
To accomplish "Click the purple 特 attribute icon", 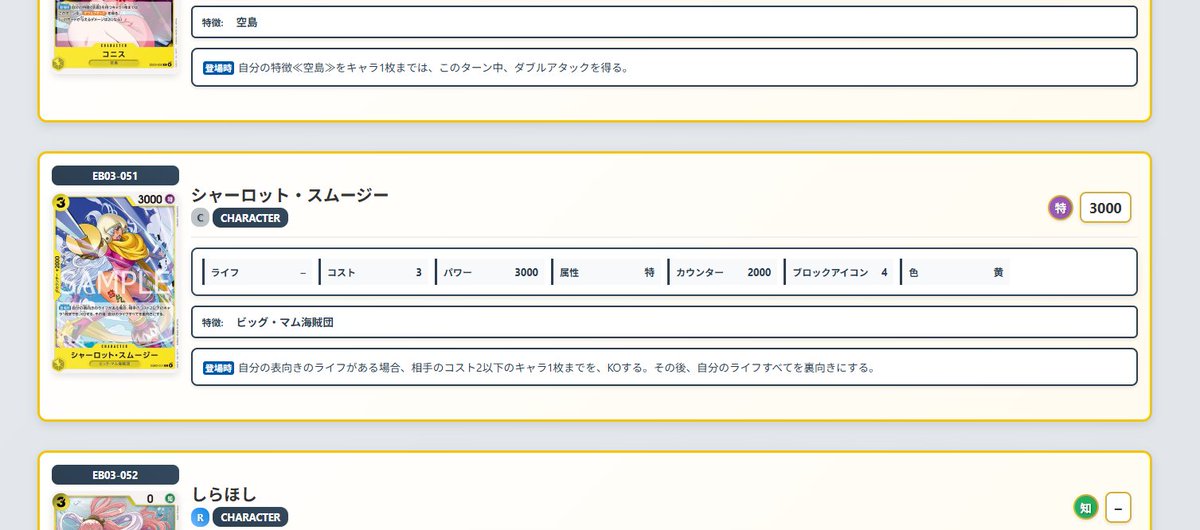I will click(1060, 208).
